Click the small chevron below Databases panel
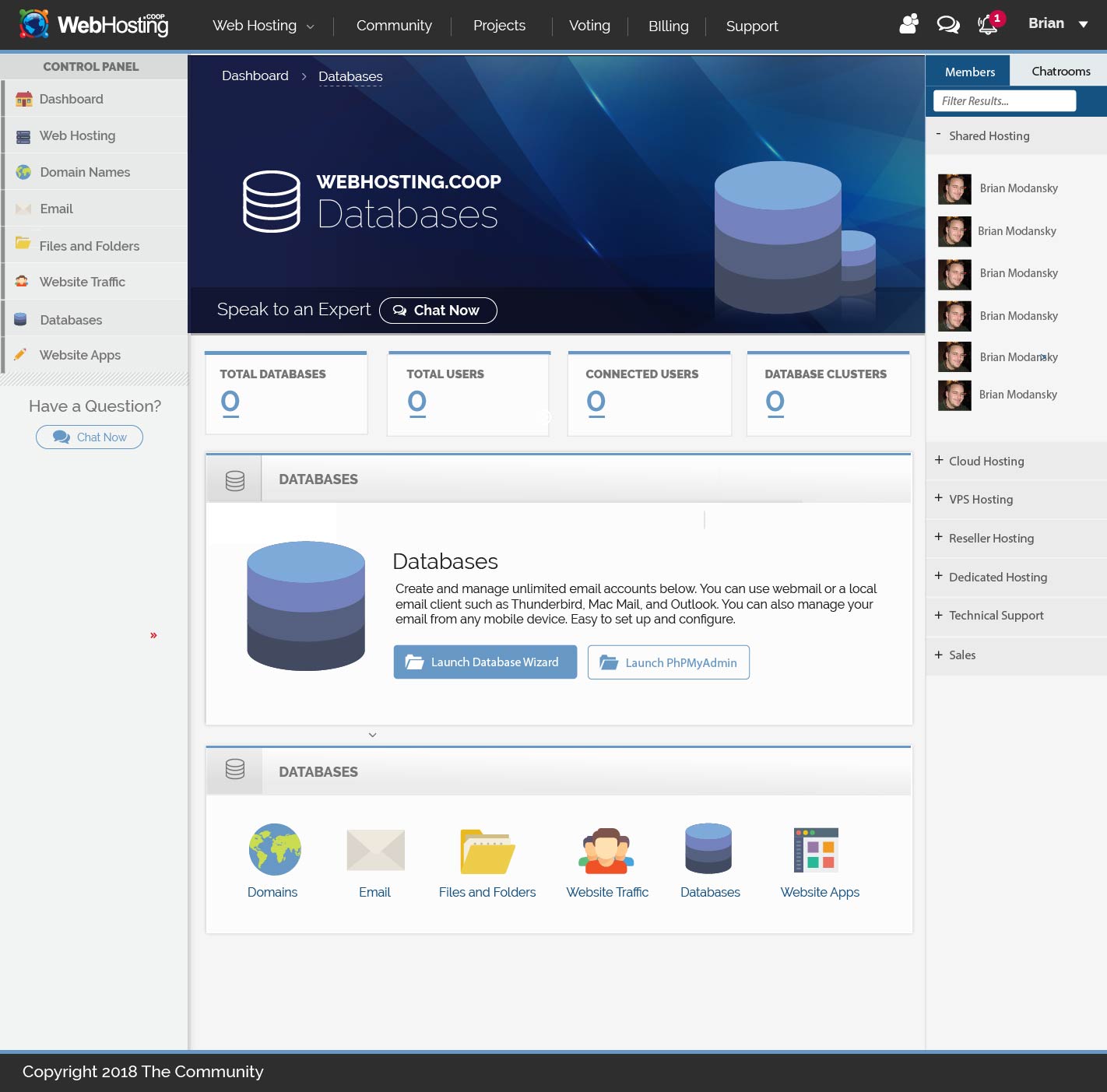The image size is (1107, 1092). click(x=373, y=735)
